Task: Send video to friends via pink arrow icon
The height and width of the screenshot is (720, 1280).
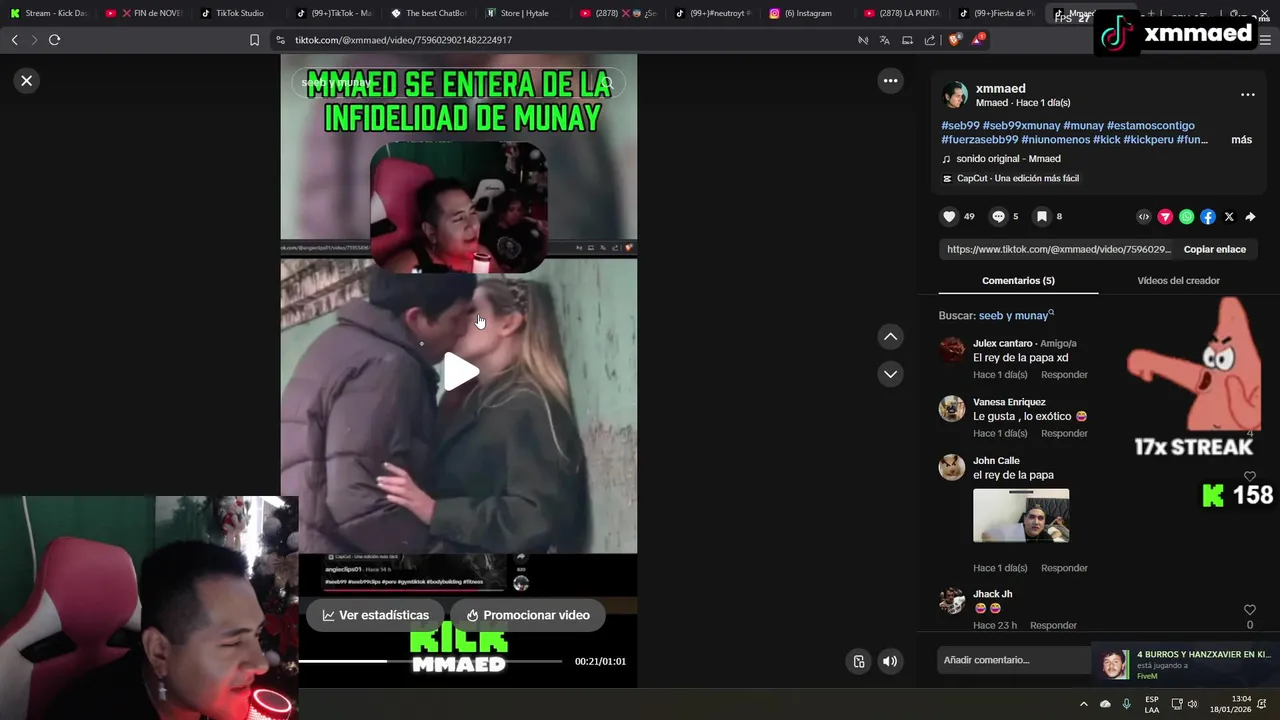Action: 1165,216
